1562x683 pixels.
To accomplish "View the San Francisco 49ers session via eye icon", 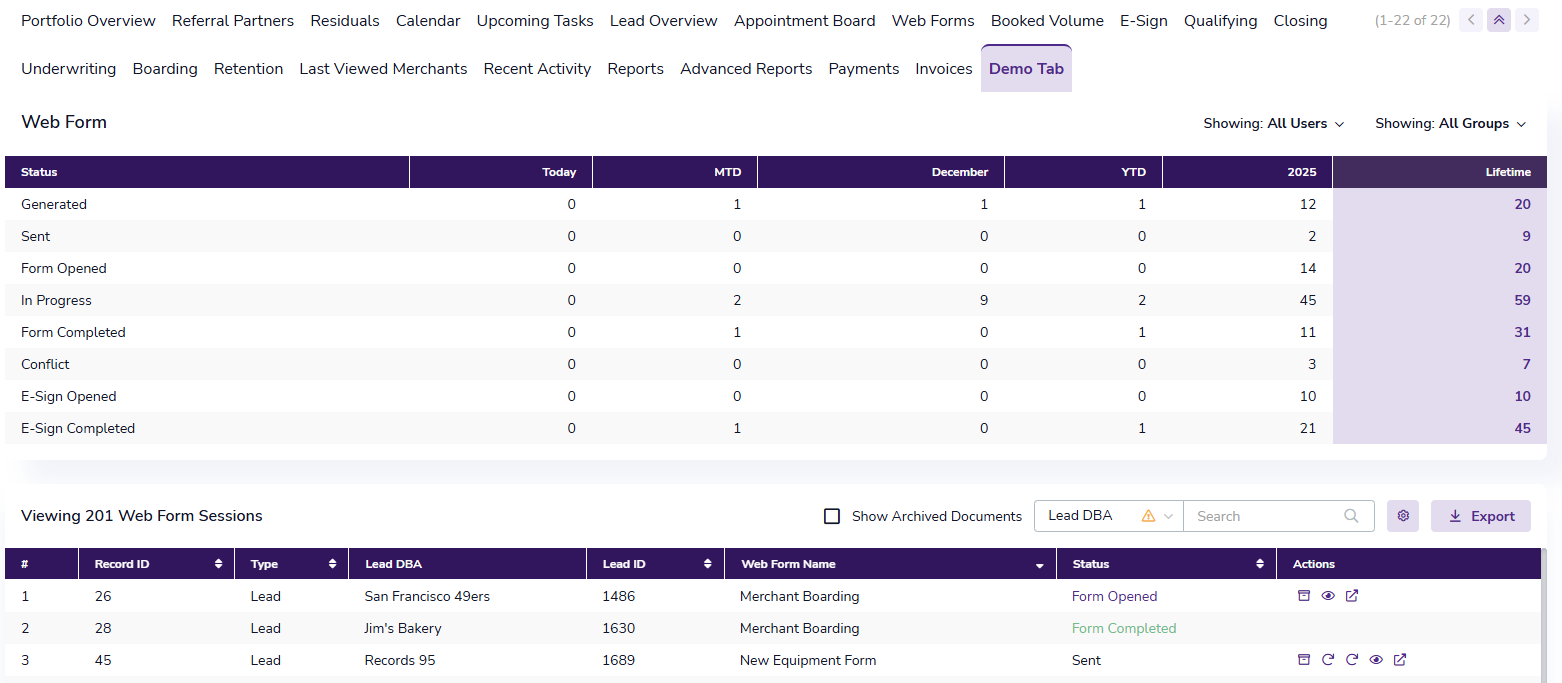I will (1328, 596).
